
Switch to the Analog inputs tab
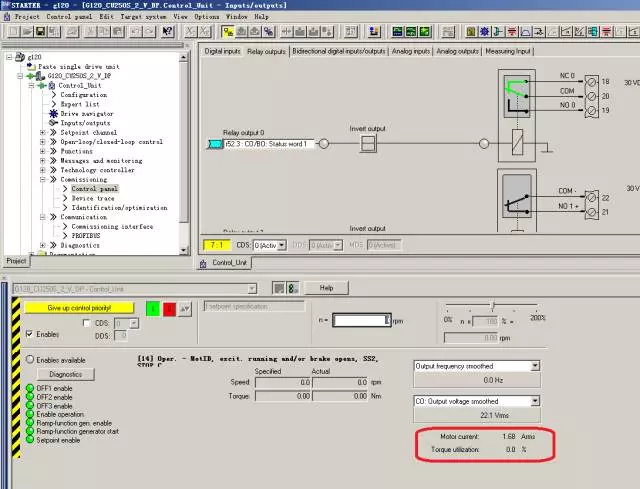[410, 50]
